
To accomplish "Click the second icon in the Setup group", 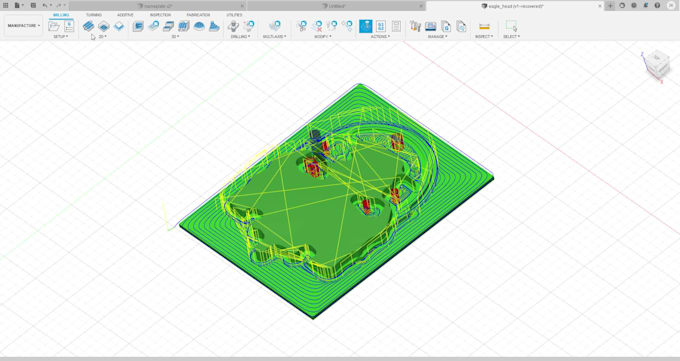I will tap(69, 26).
